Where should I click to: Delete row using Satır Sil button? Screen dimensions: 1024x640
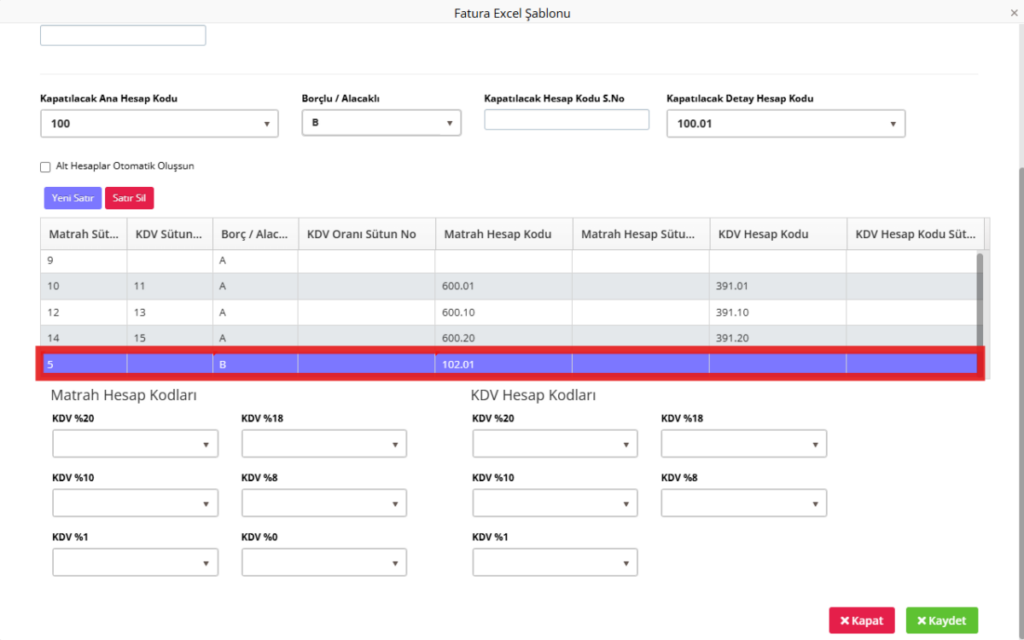[x=129, y=198]
